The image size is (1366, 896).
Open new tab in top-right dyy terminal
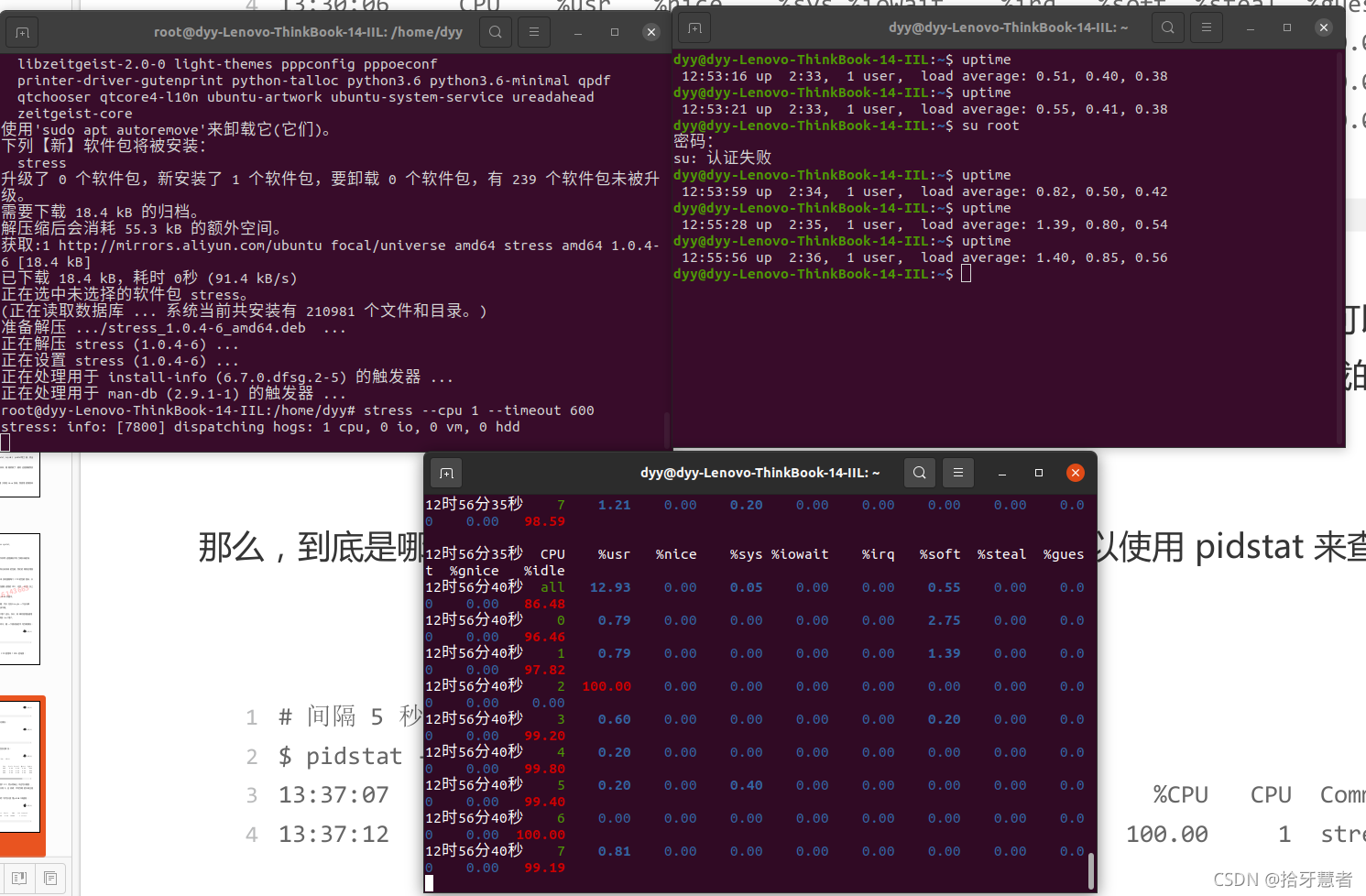coord(694,27)
